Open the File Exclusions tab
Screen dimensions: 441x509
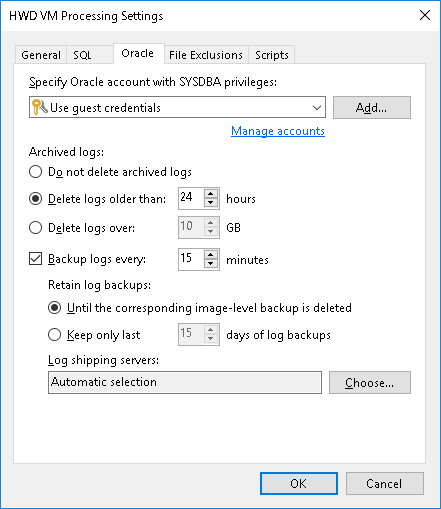206,55
